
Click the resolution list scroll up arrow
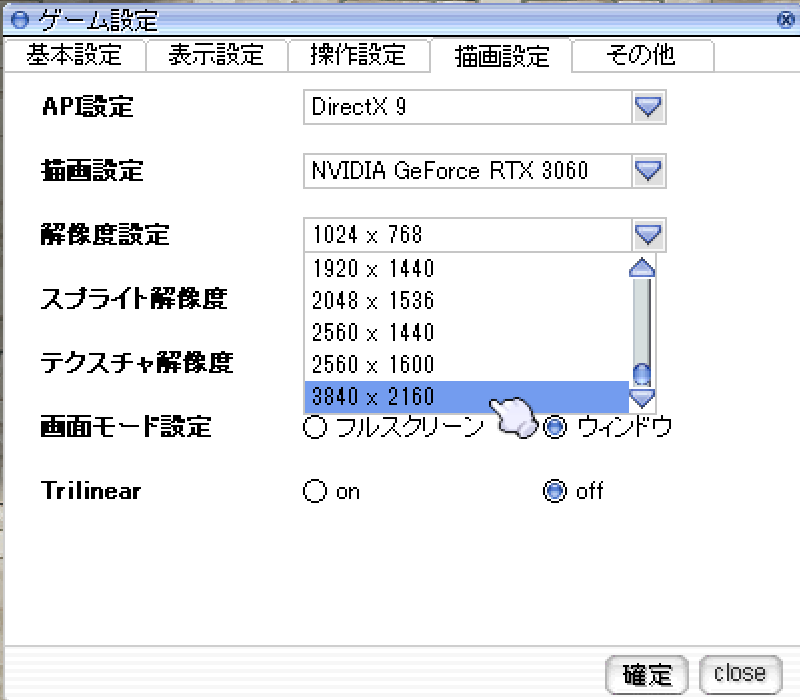(x=641, y=267)
